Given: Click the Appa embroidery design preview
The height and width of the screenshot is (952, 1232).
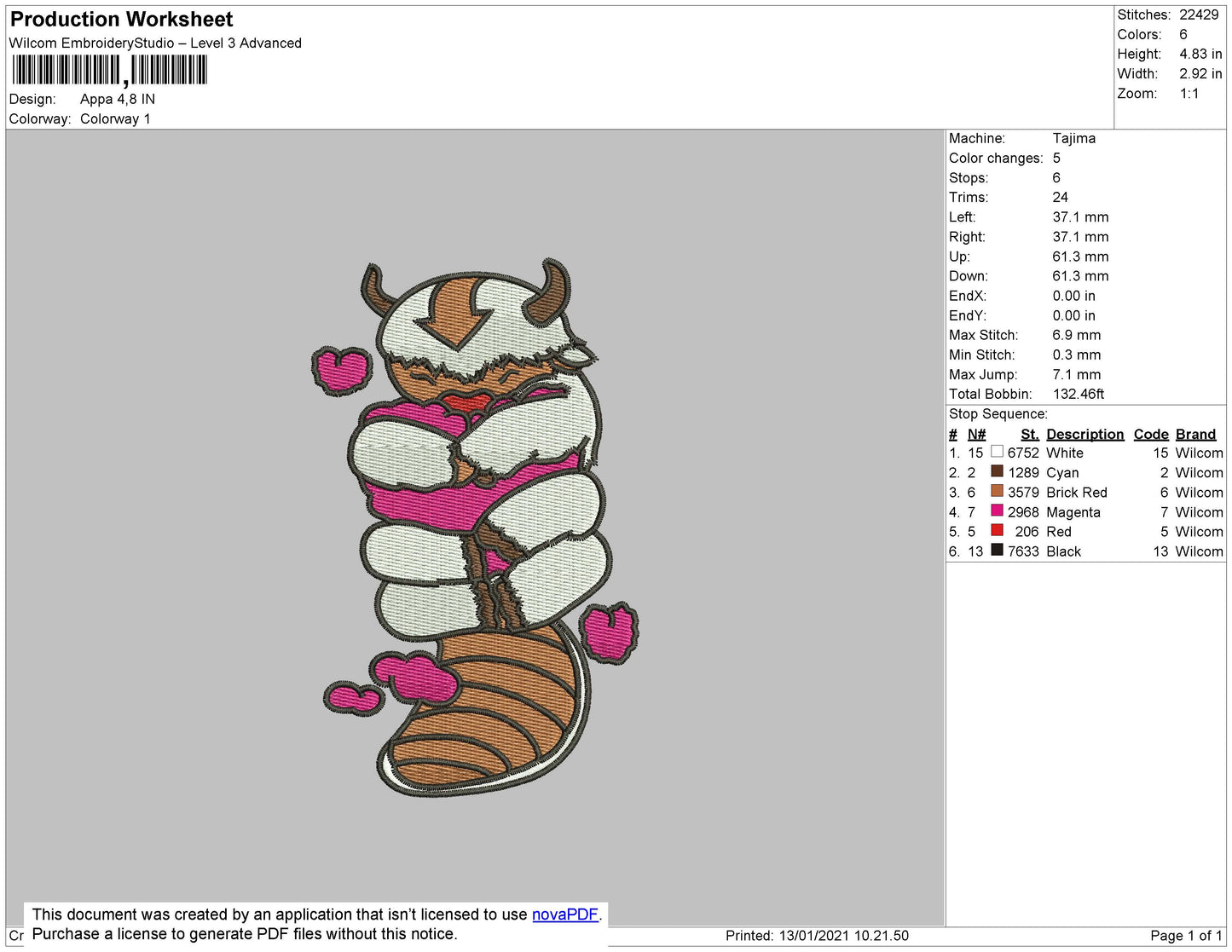Looking at the screenshot, I should 476,528.
